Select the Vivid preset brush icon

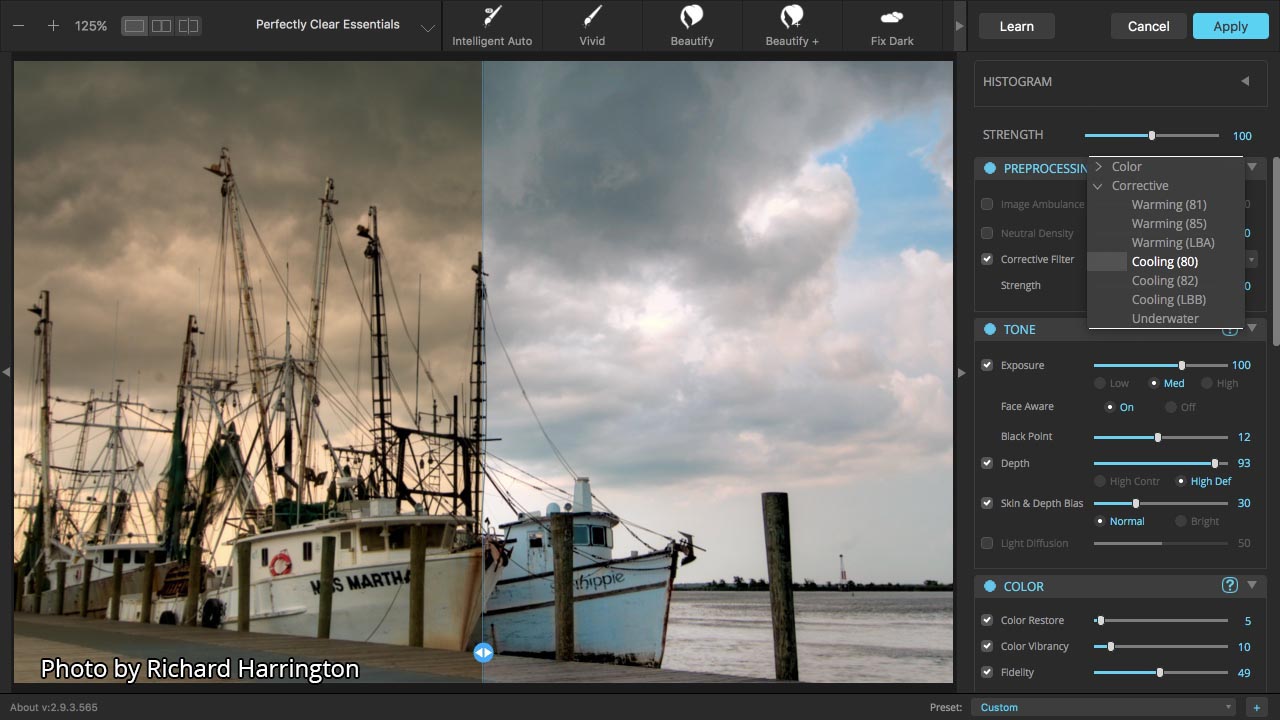click(x=592, y=17)
